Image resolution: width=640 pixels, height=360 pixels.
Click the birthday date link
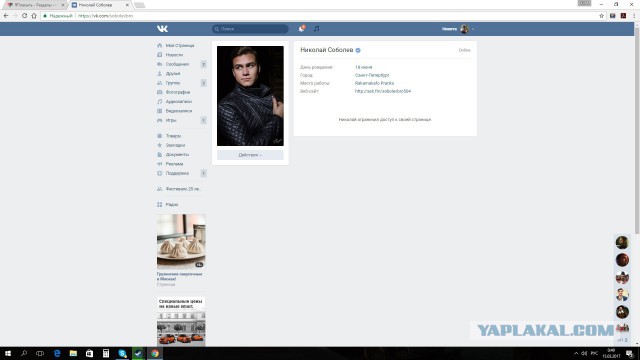point(363,67)
